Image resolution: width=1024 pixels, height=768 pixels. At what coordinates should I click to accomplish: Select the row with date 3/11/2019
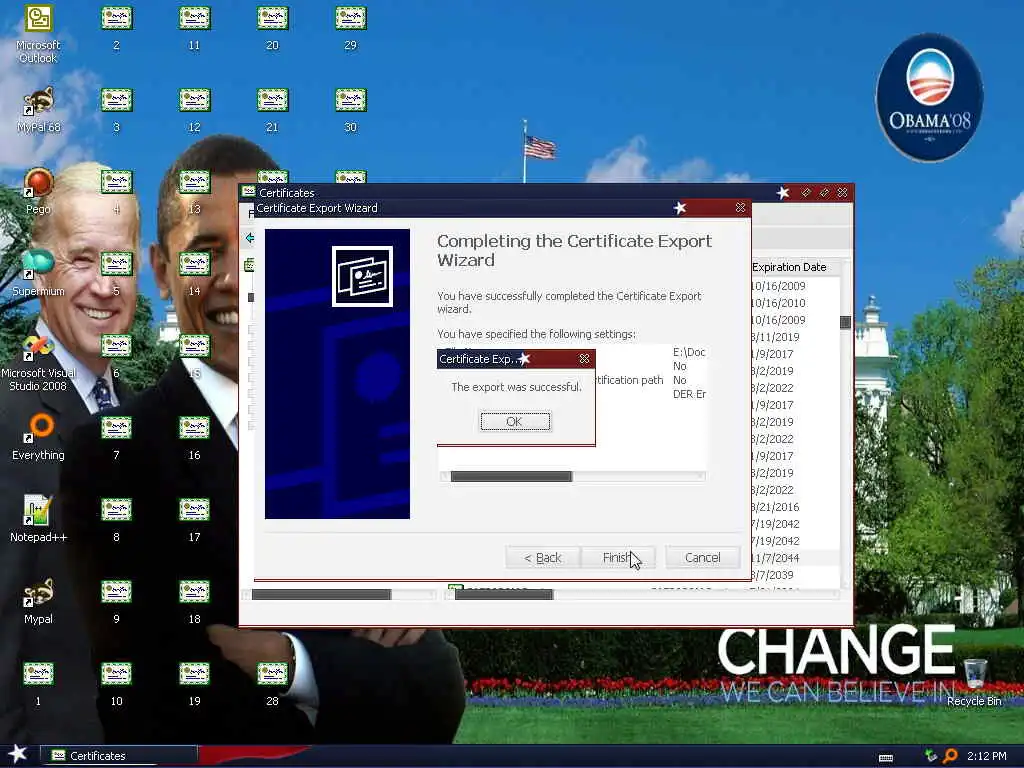click(794, 337)
